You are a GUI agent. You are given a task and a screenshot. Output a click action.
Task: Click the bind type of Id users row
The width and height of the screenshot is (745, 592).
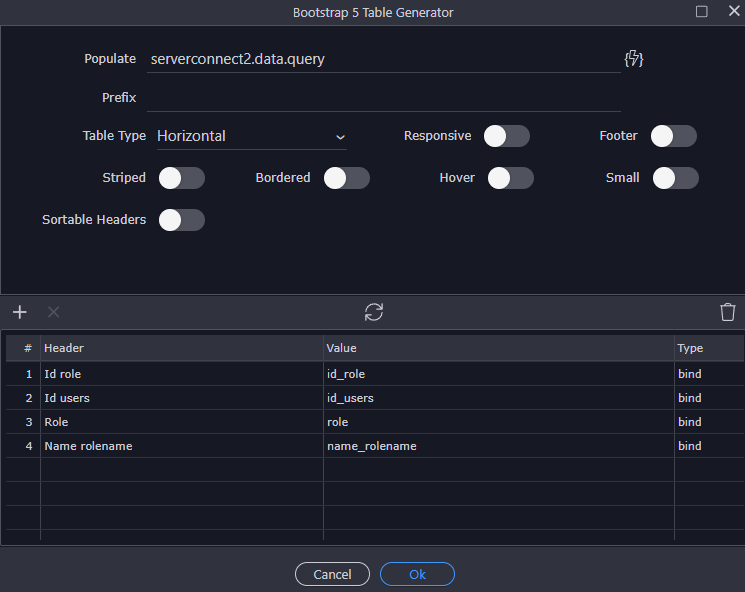(x=709, y=398)
